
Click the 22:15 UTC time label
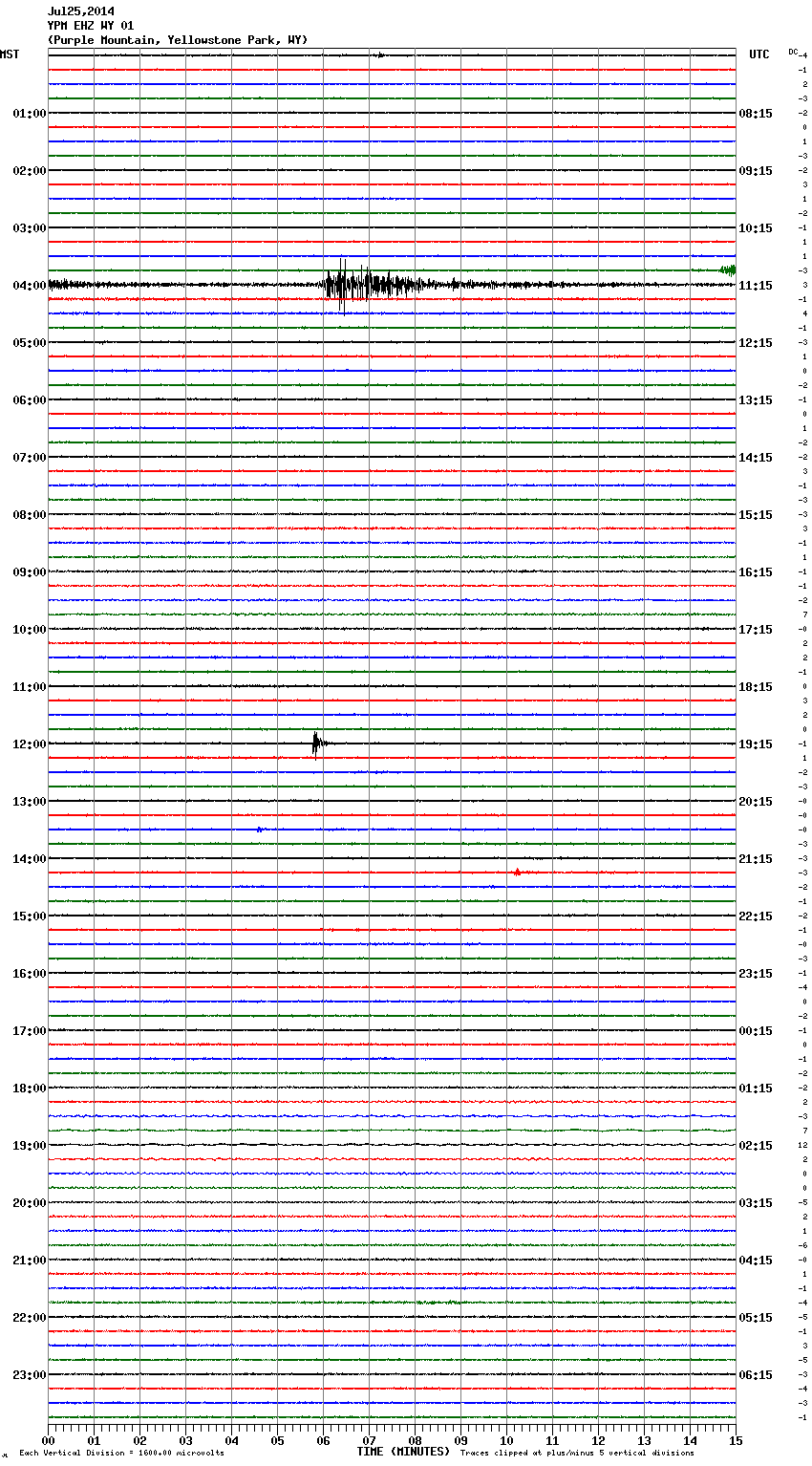756,916
